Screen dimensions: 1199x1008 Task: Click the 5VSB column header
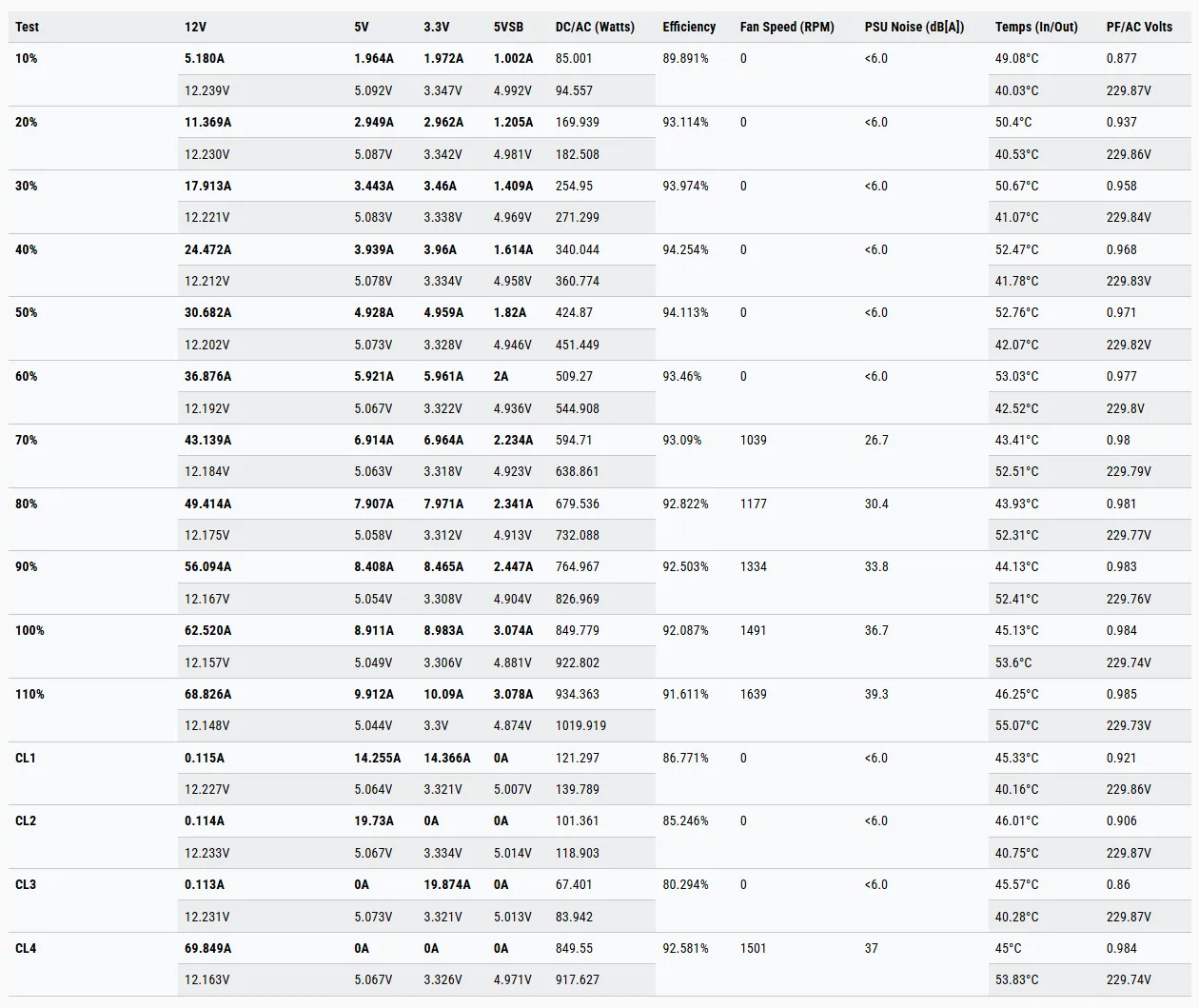[x=508, y=27]
